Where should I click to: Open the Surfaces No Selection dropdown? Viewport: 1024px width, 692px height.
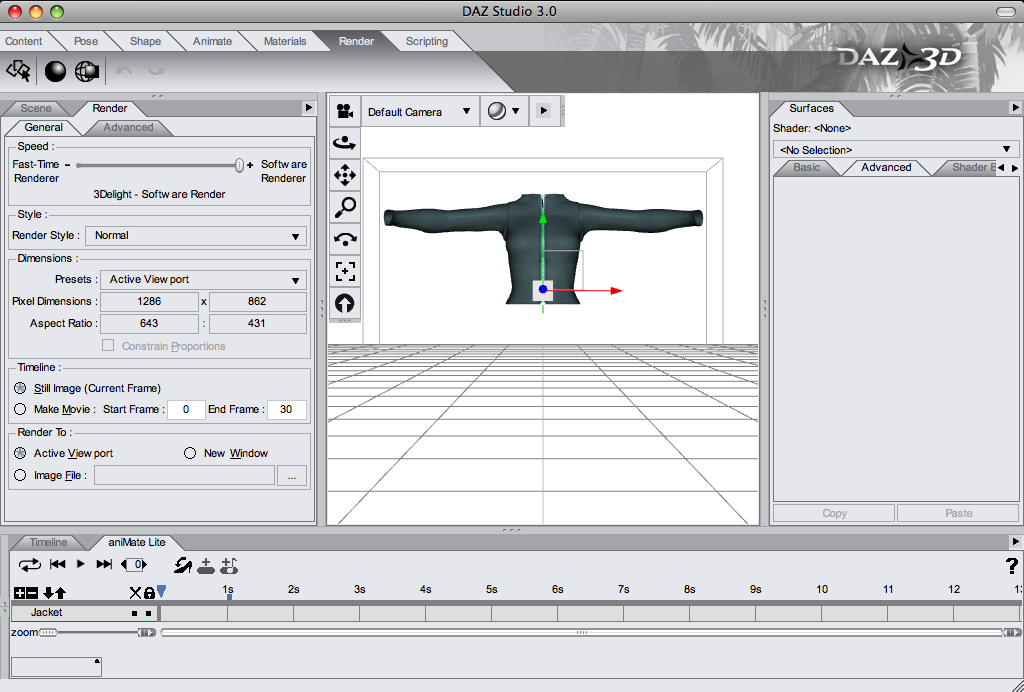pyautogui.click(x=895, y=149)
